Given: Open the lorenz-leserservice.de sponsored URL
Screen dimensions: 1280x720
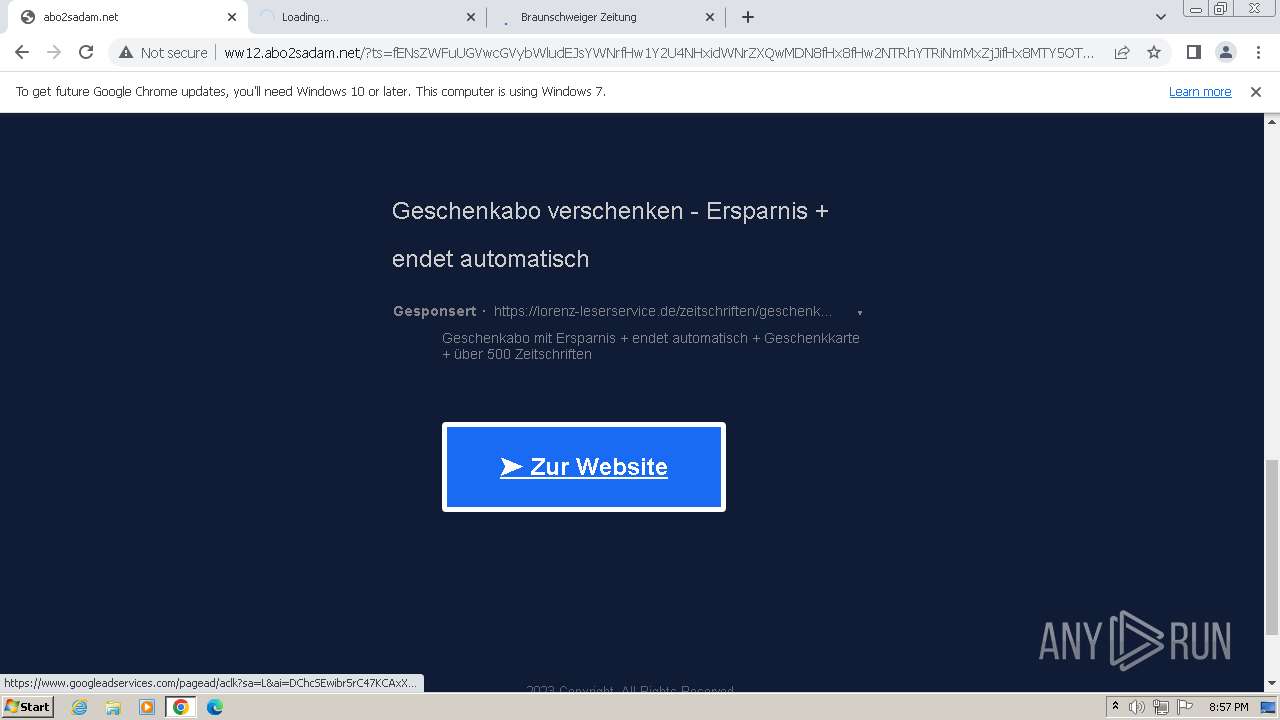Looking at the screenshot, I should coord(663,311).
